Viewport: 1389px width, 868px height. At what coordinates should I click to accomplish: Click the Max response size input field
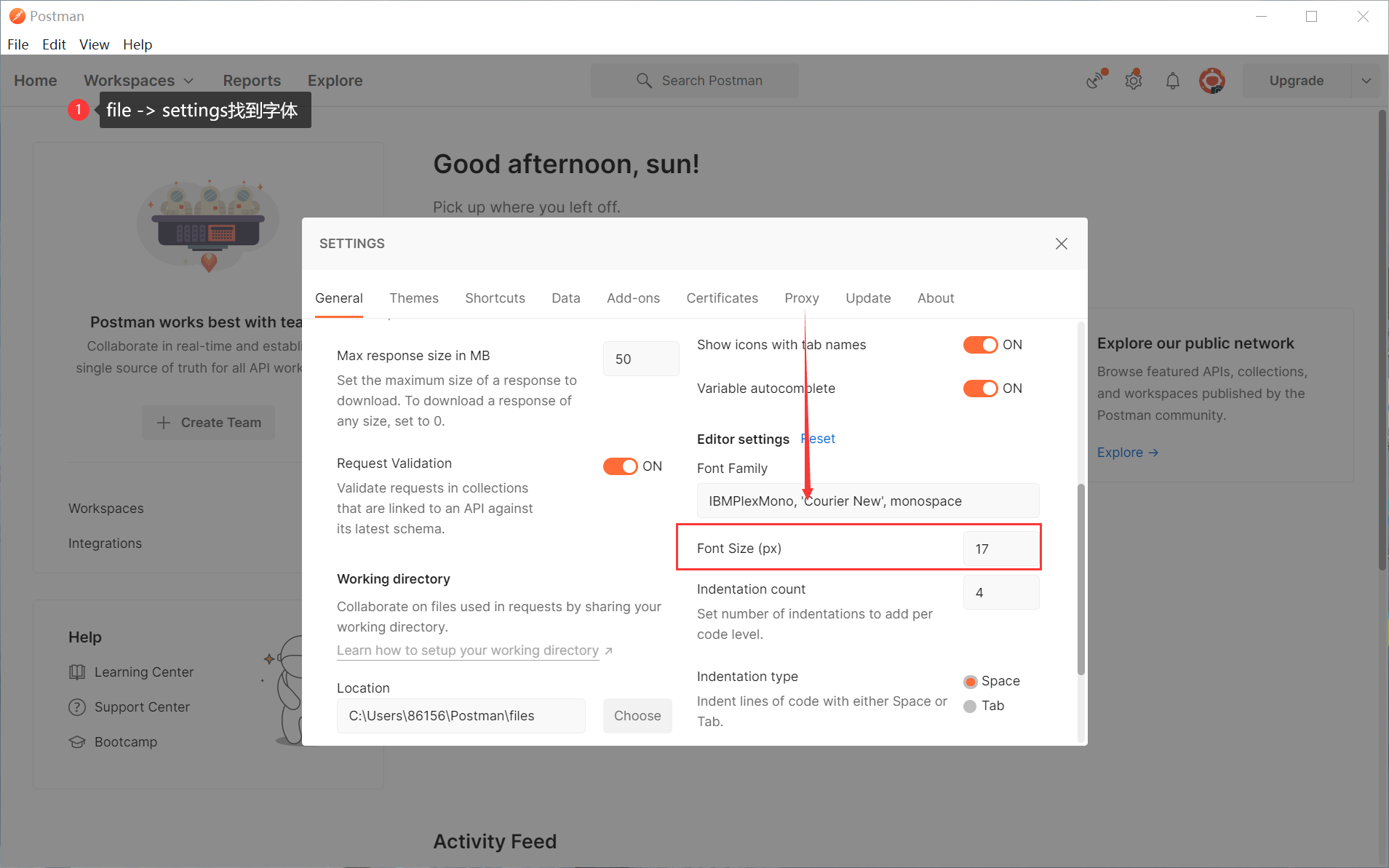coord(641,359)
